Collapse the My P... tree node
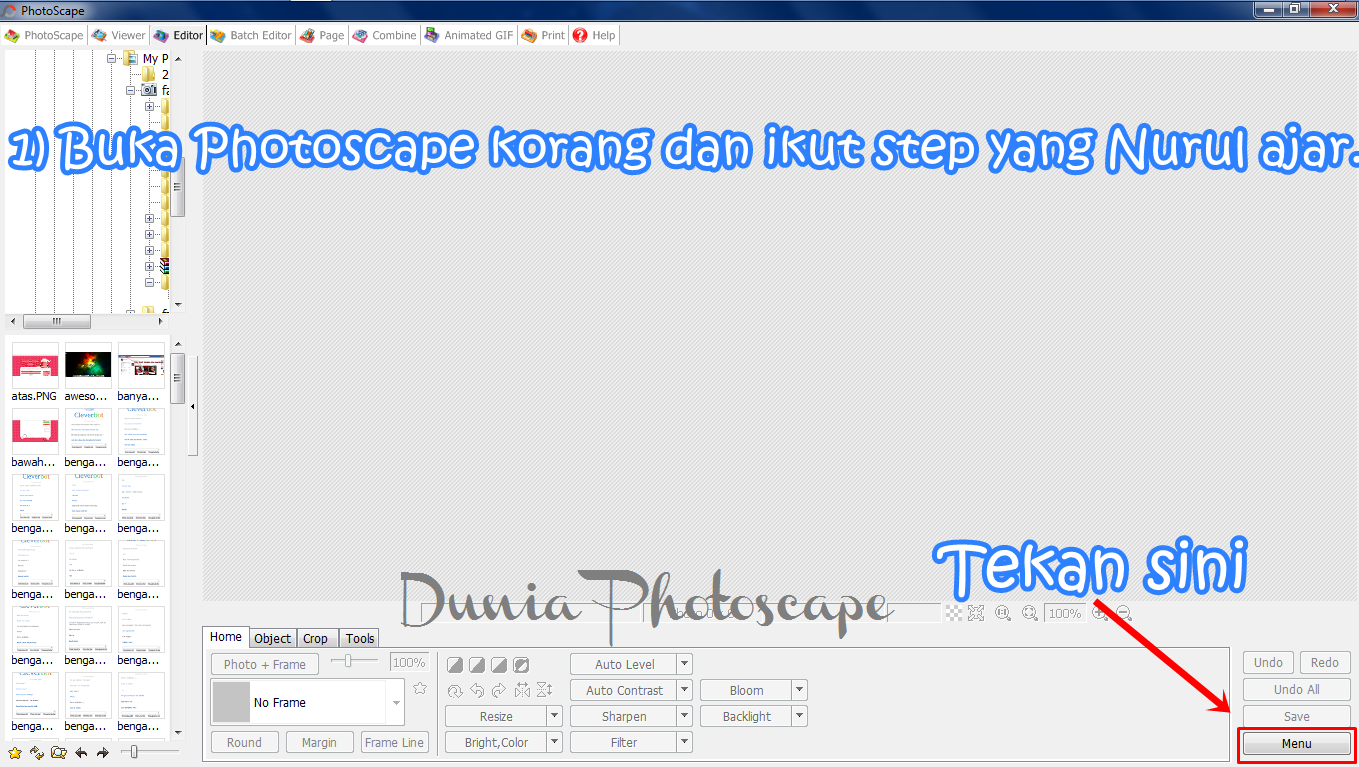The height and width of the screenshot is (767, 1359). pos(112,58)
